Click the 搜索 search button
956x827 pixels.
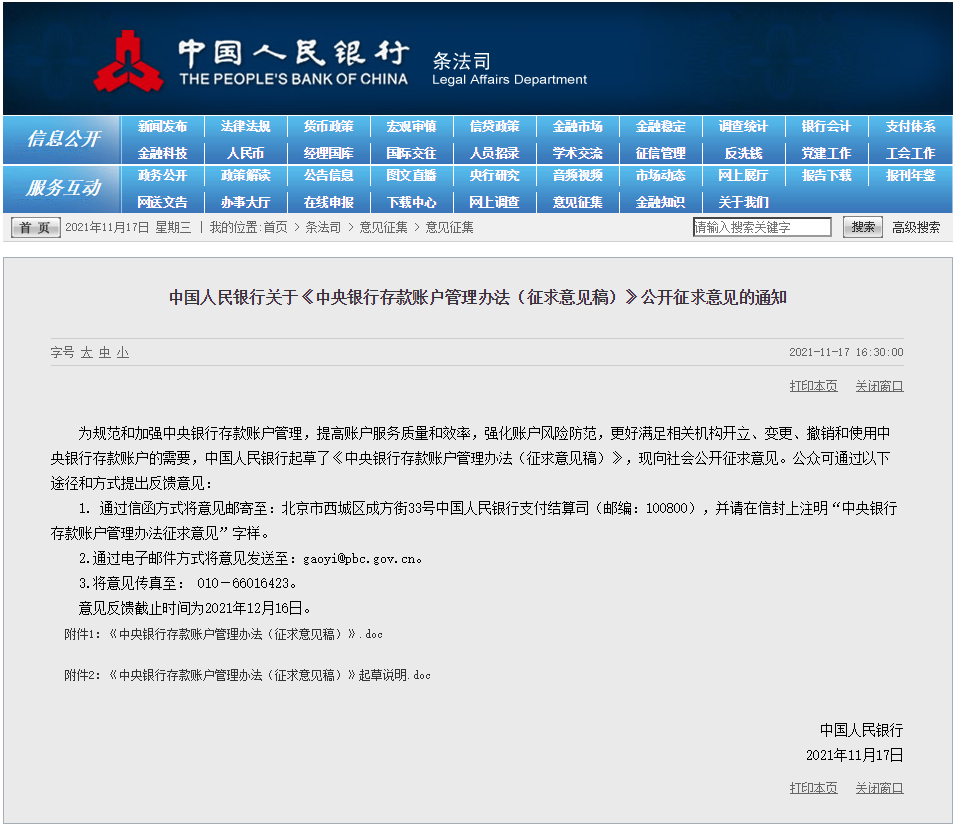(x=862, y=227)
